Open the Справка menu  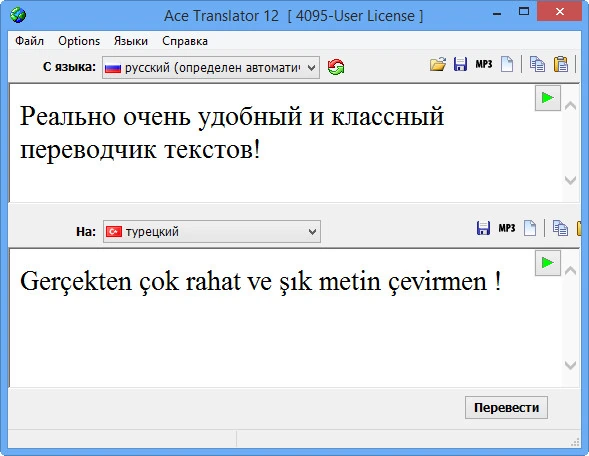tap(185, 41)
